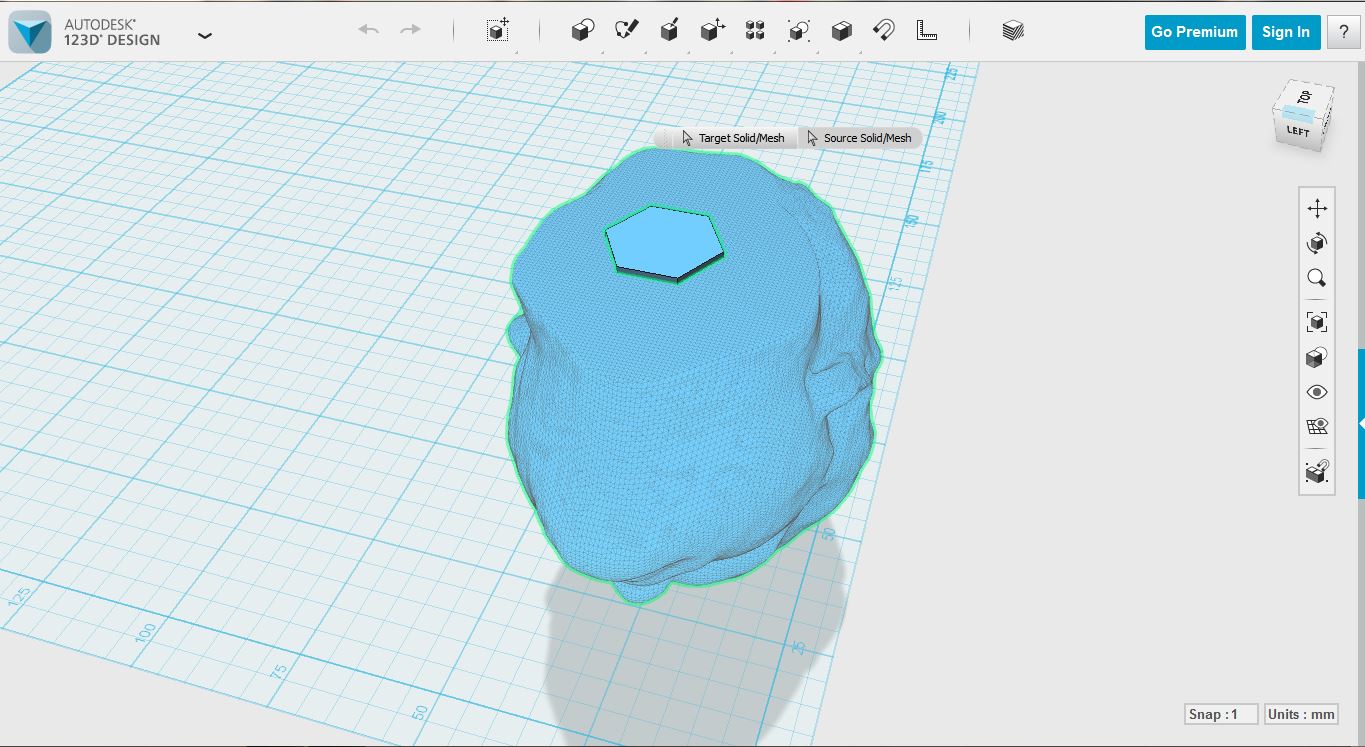Expand the blue side panel arrow

pyautogui.click(x=1361, y=424)
